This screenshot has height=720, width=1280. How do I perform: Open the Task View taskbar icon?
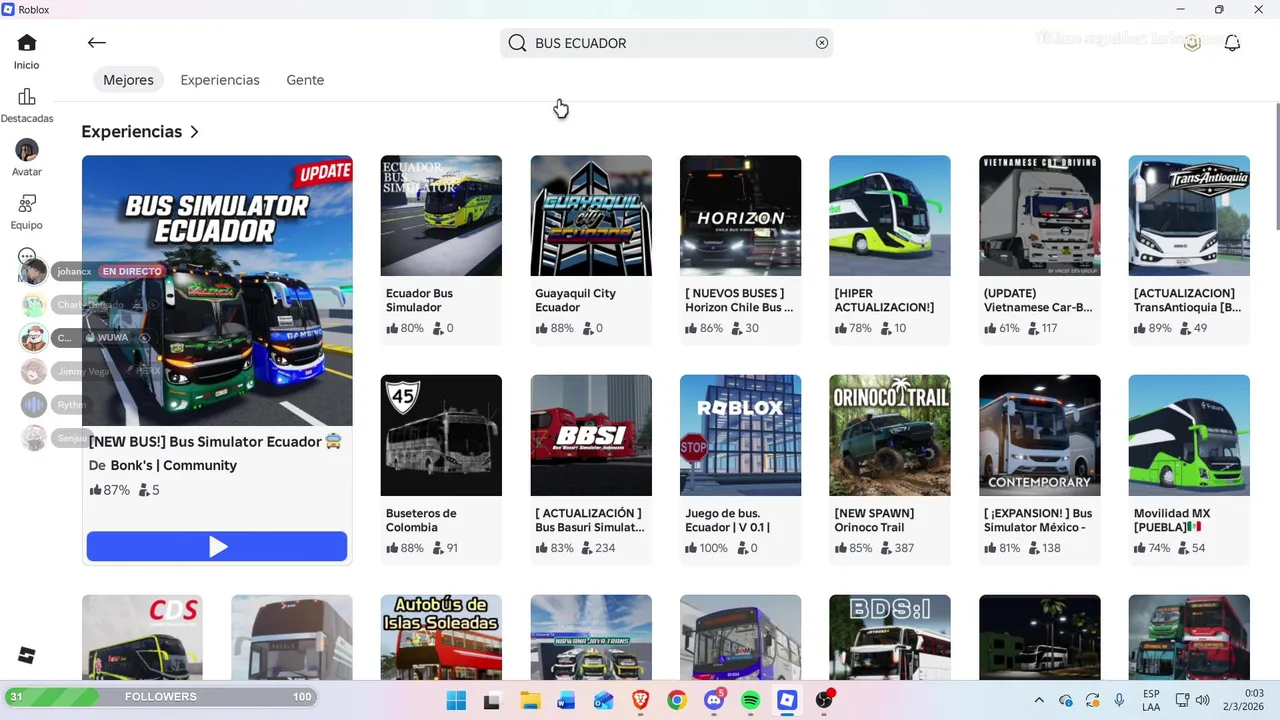click(492, 700)
